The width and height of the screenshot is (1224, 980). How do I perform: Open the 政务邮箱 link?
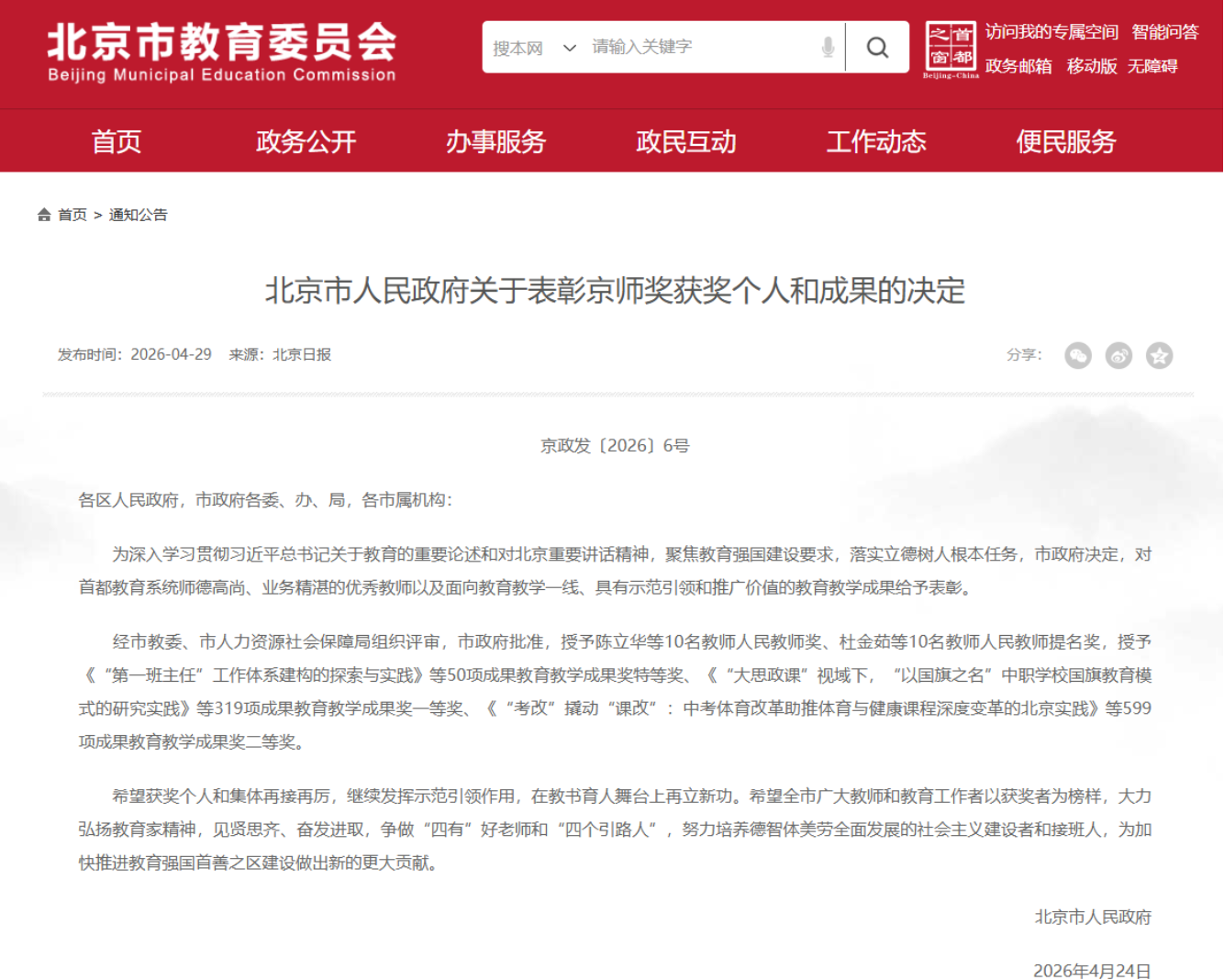click(x=1018, y=66)
